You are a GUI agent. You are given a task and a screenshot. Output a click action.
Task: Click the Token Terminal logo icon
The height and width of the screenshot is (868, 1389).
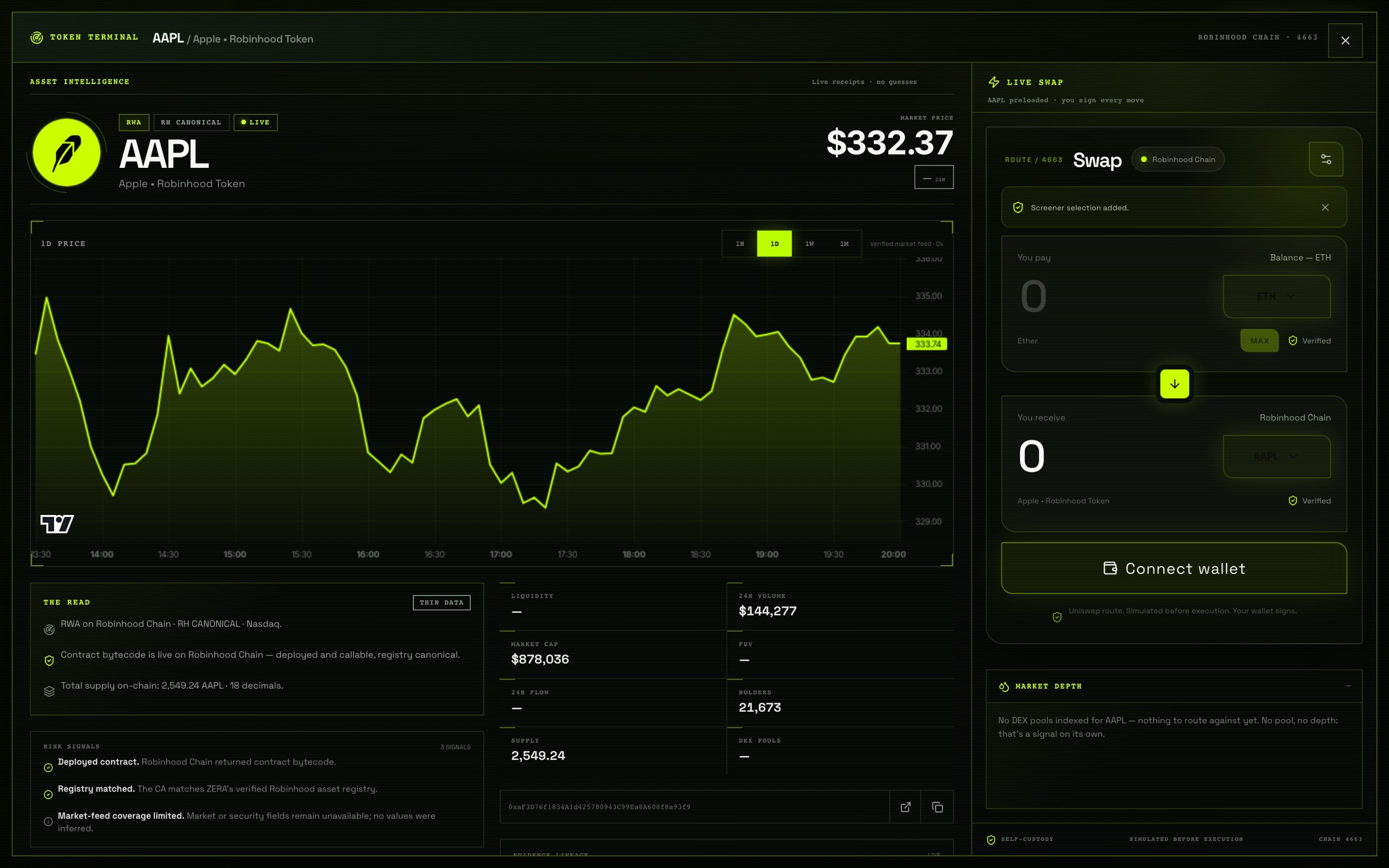tap(37, 38)
